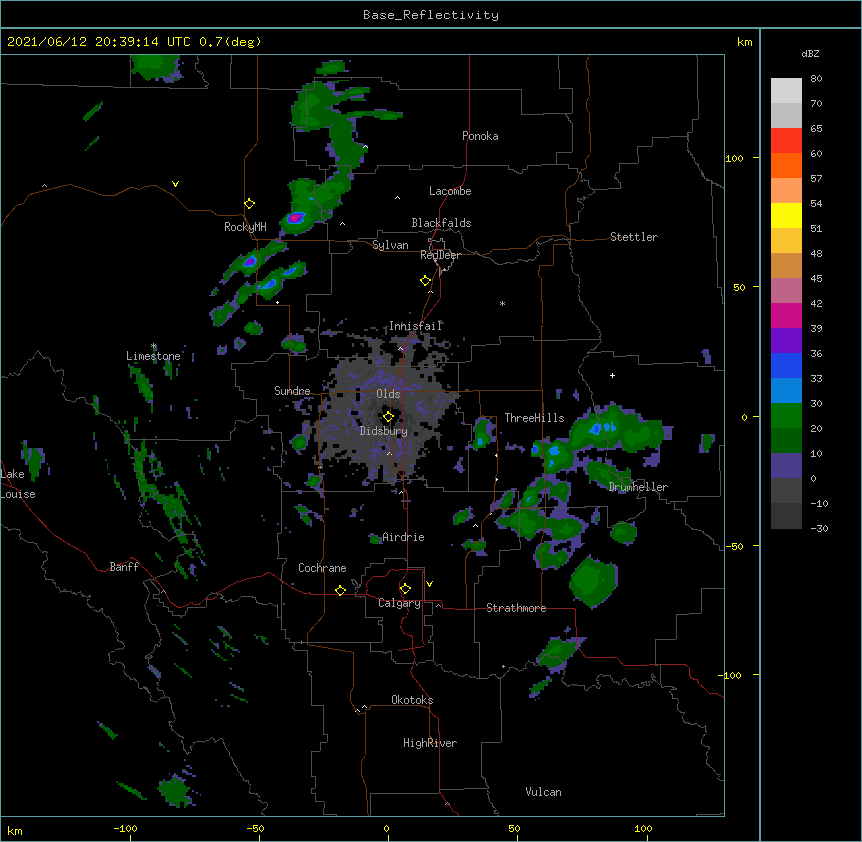
Task: Click the white plus marker north of Drumheller
Action: pos(612,375)
